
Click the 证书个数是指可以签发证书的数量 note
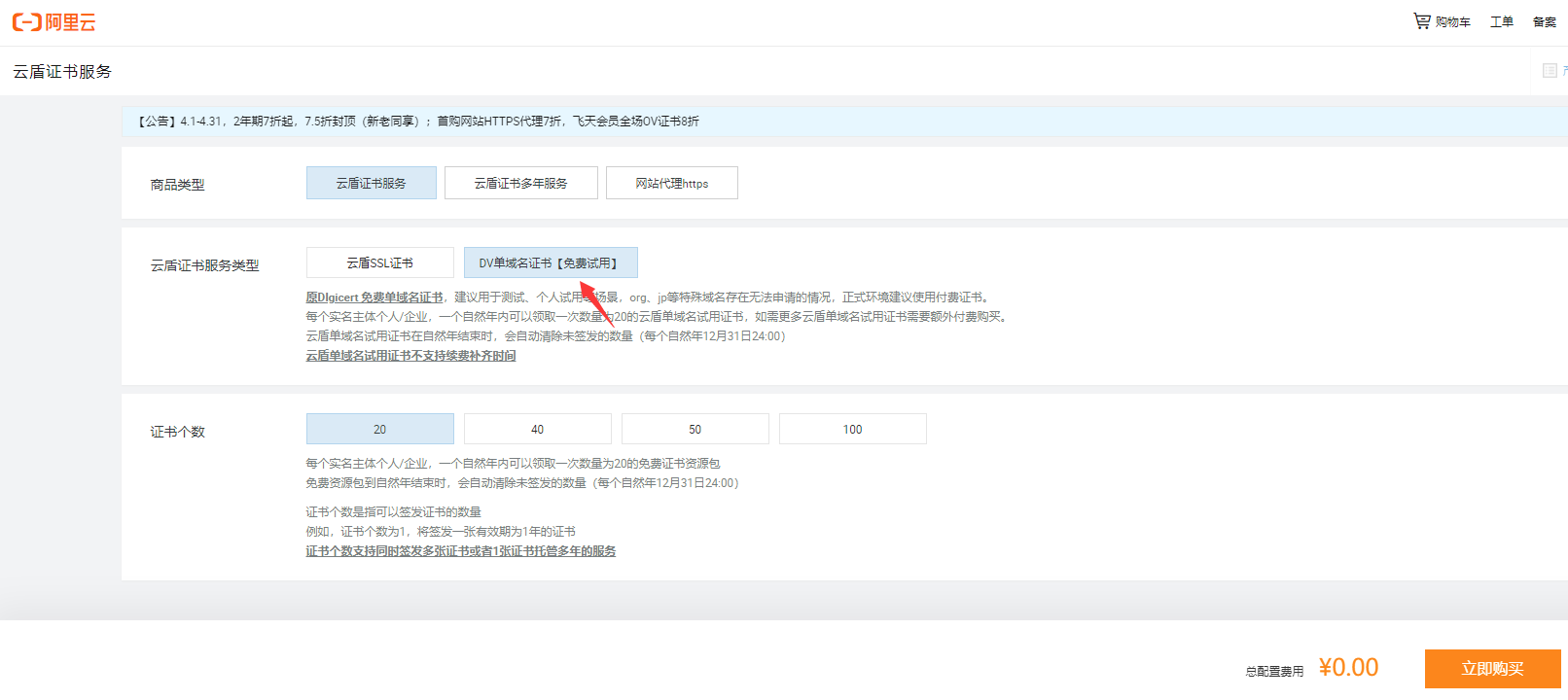393,512
